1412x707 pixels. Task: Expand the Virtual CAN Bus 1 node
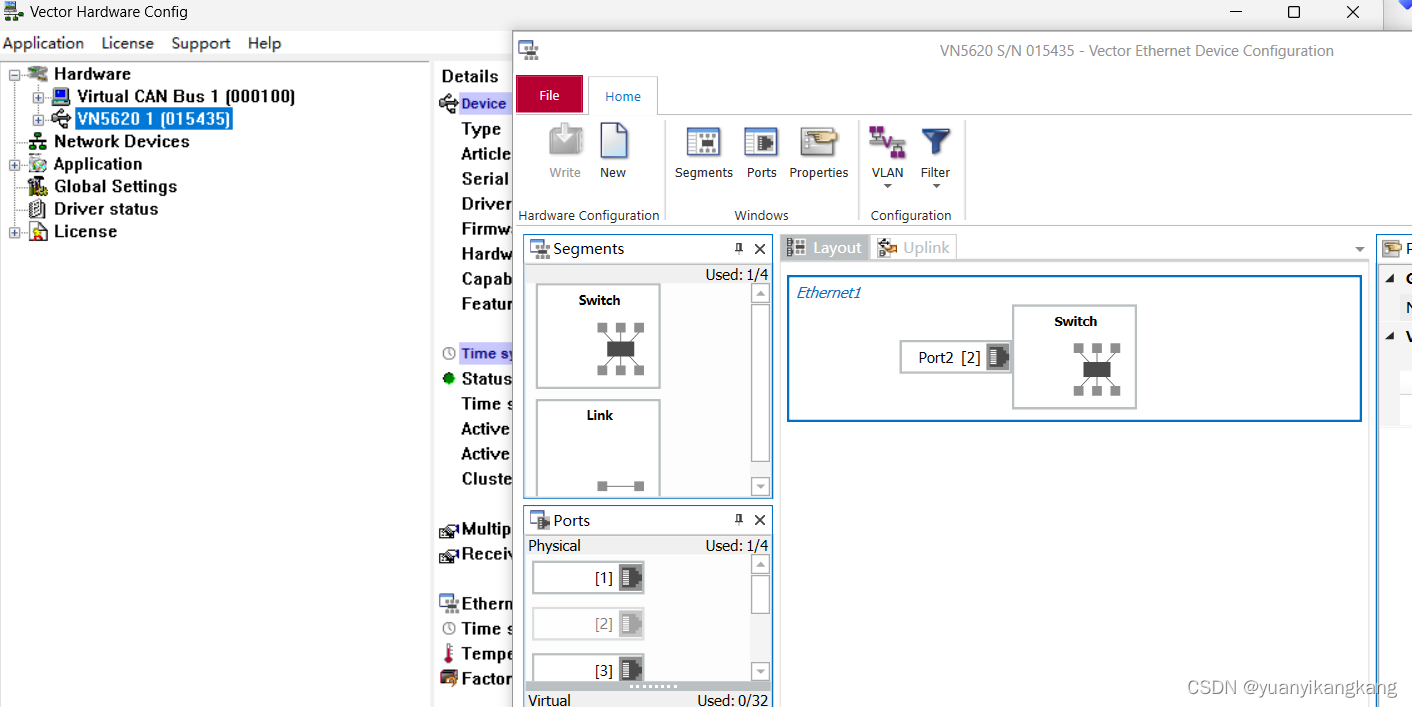tap(38, 97)
